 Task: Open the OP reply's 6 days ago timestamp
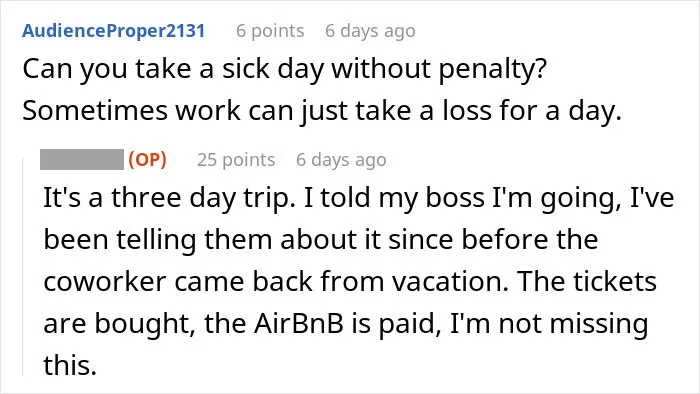(341, 160)
